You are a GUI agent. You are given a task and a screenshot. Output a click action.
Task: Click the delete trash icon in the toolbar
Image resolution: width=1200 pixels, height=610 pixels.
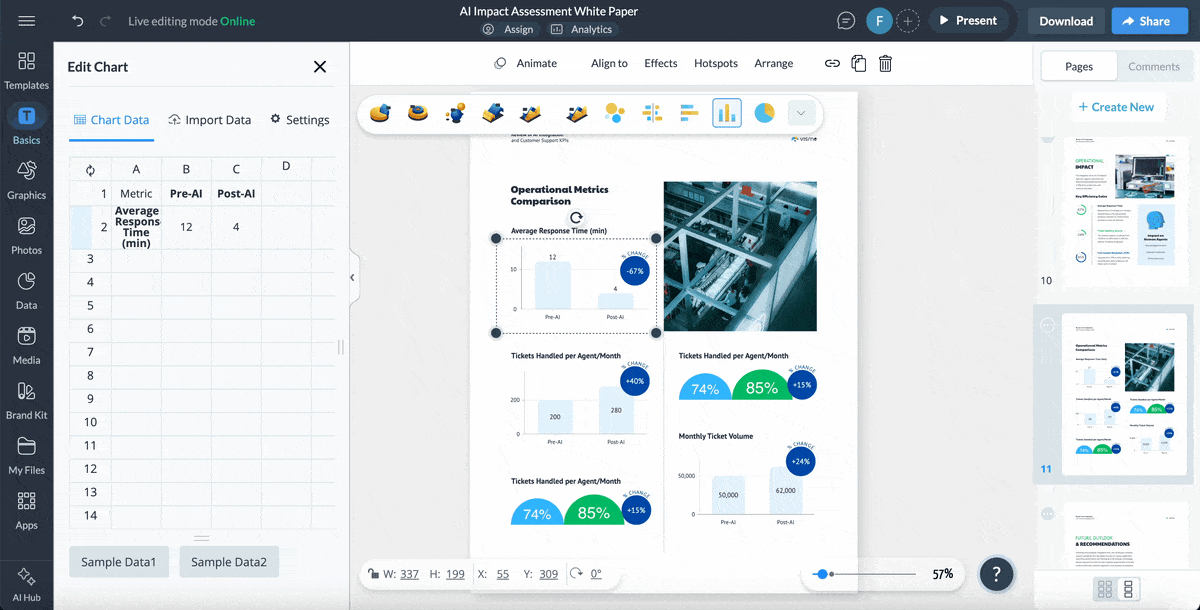coord(885,63)
